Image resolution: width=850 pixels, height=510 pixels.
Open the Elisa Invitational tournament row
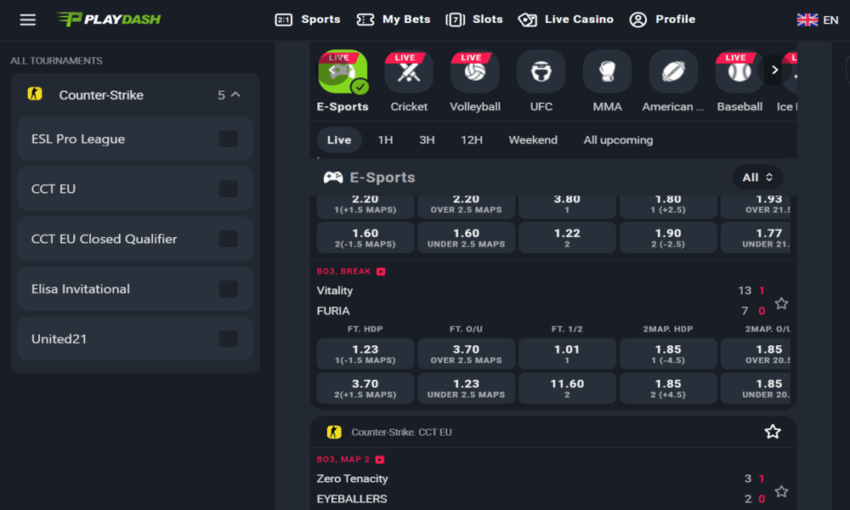[x=135, y=289]
